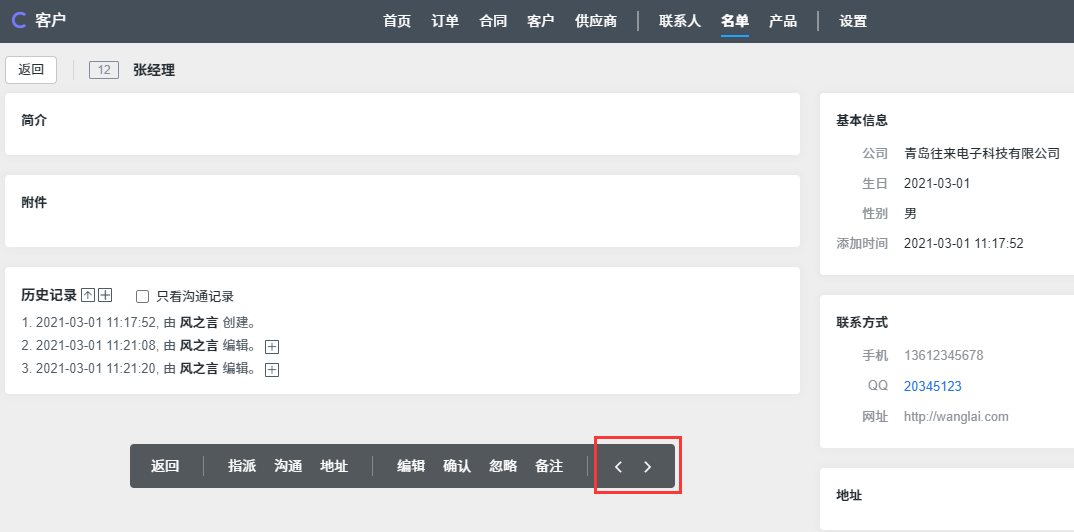Viewport: 1074px width, 532px height.
Task: Go to the 联系人 tab
Action: (x=680, y=21)
